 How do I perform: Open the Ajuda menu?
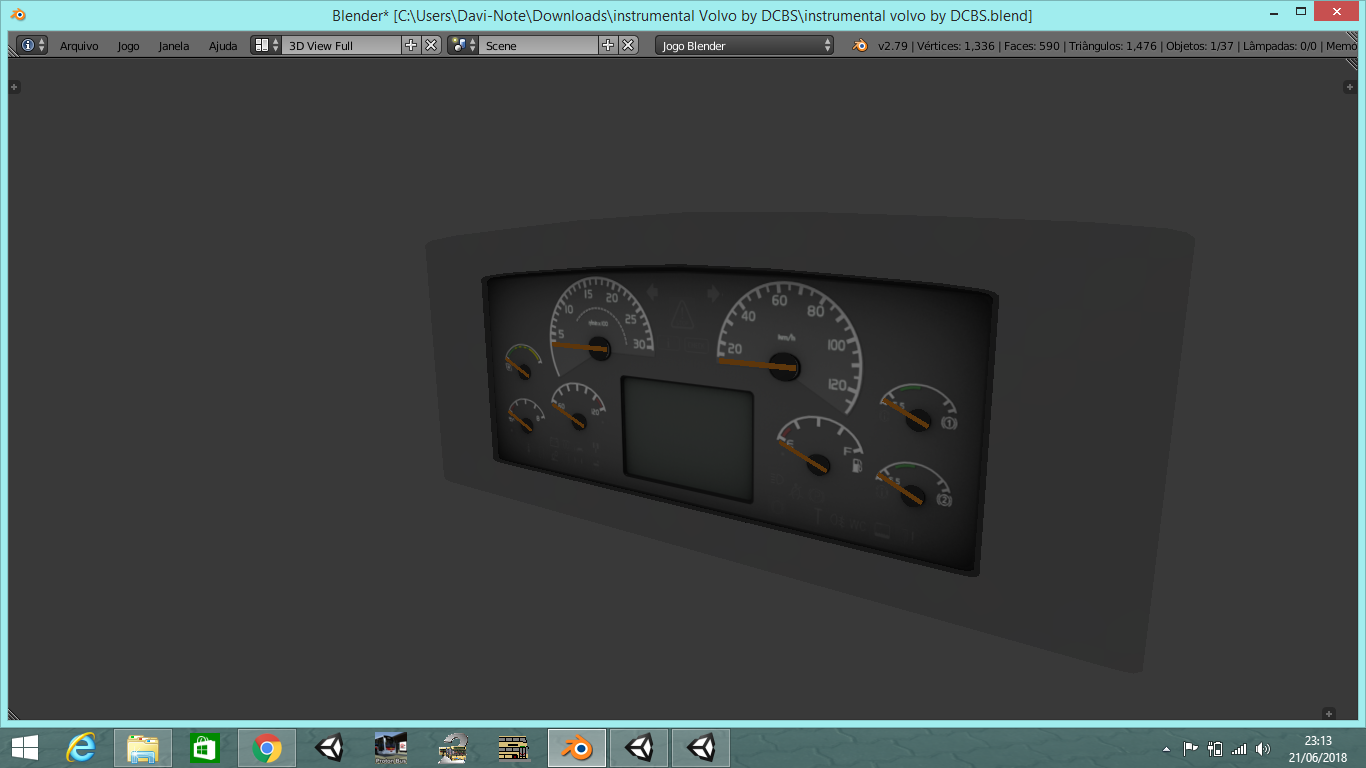click(x=223, y=46)
